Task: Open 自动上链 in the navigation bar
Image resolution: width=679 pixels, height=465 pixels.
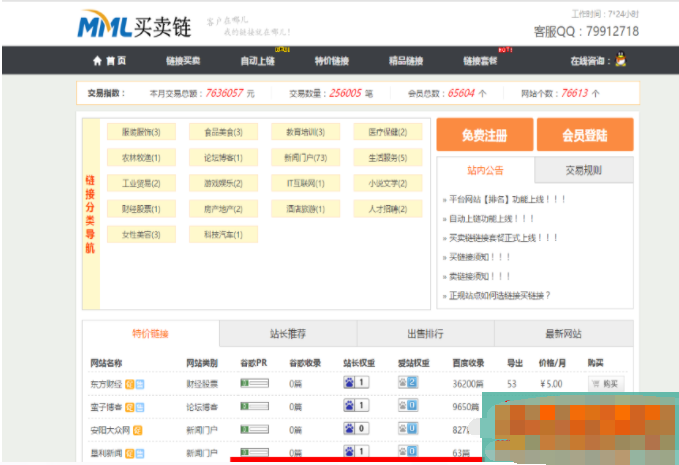Action: tap(258, 61)
